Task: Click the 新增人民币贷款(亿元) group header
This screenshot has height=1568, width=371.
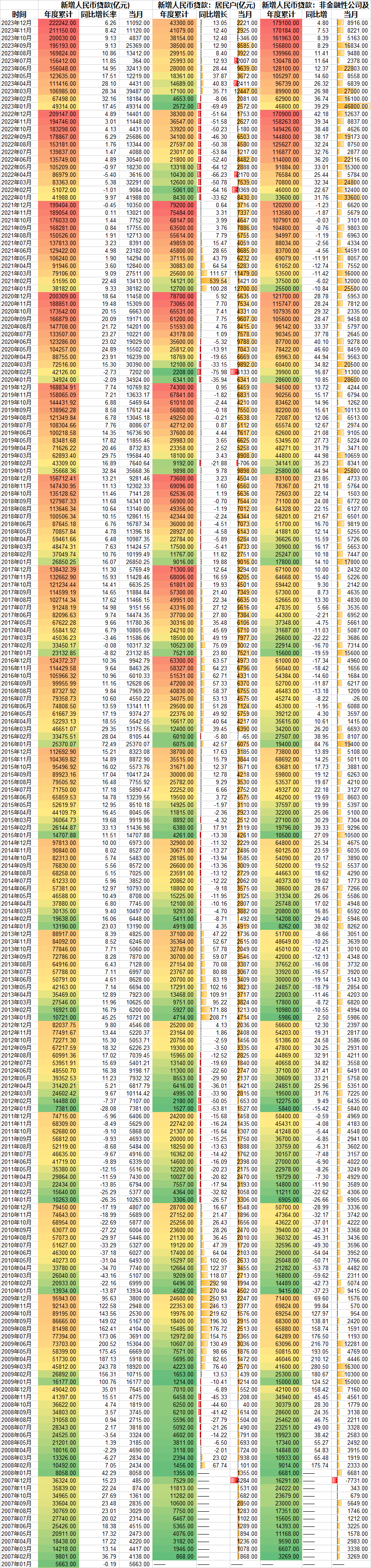Action: tap(94, 5)
